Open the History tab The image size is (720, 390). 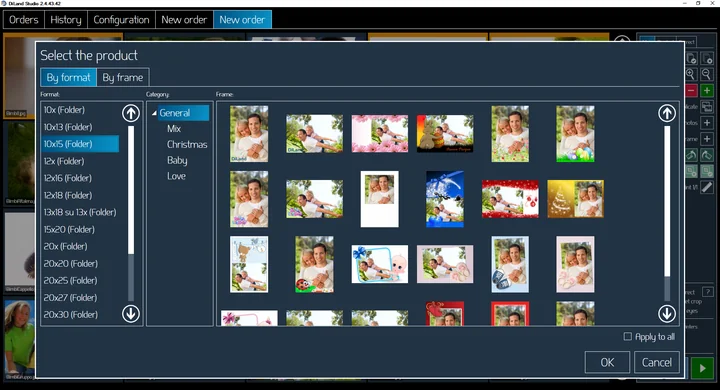click(66, 20)
